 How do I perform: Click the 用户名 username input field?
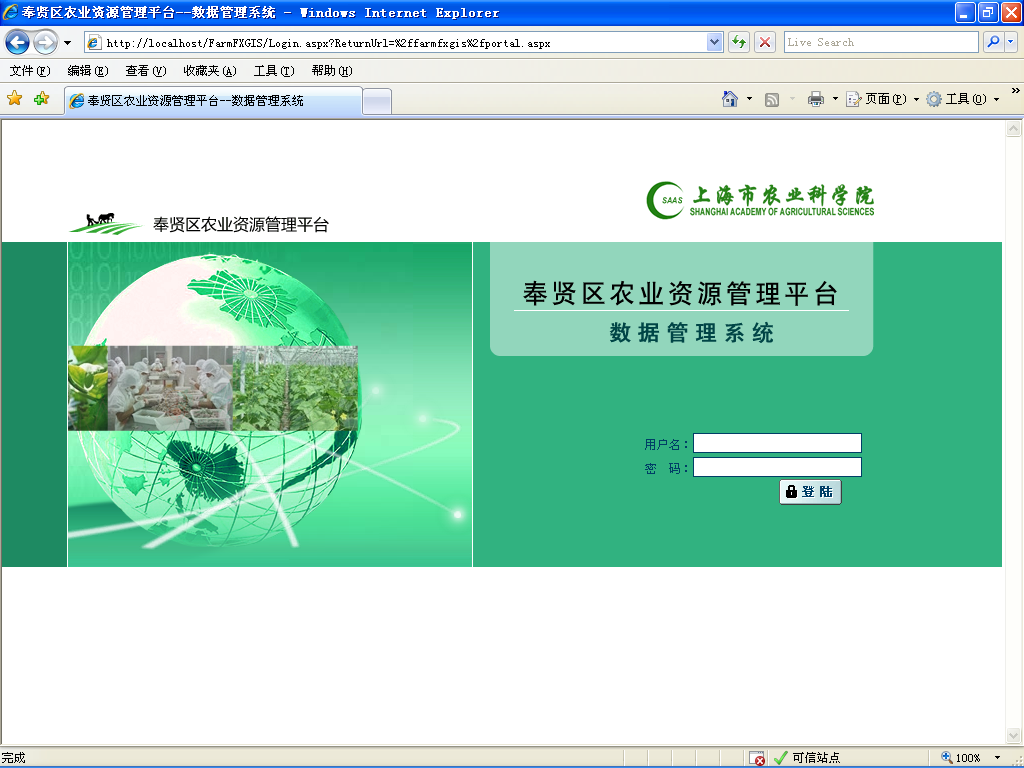point(777,443)
